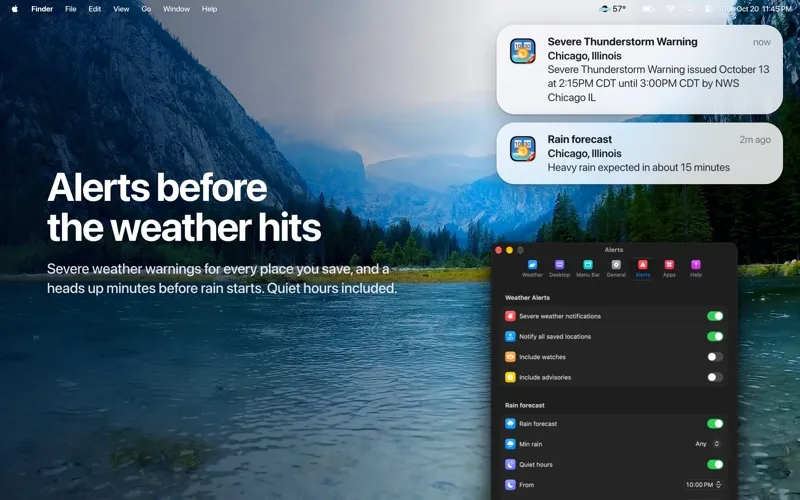This screenshot has height=500, width=800.
Task: Open the Min rain Any dropdown
Action: coord(707,444)
